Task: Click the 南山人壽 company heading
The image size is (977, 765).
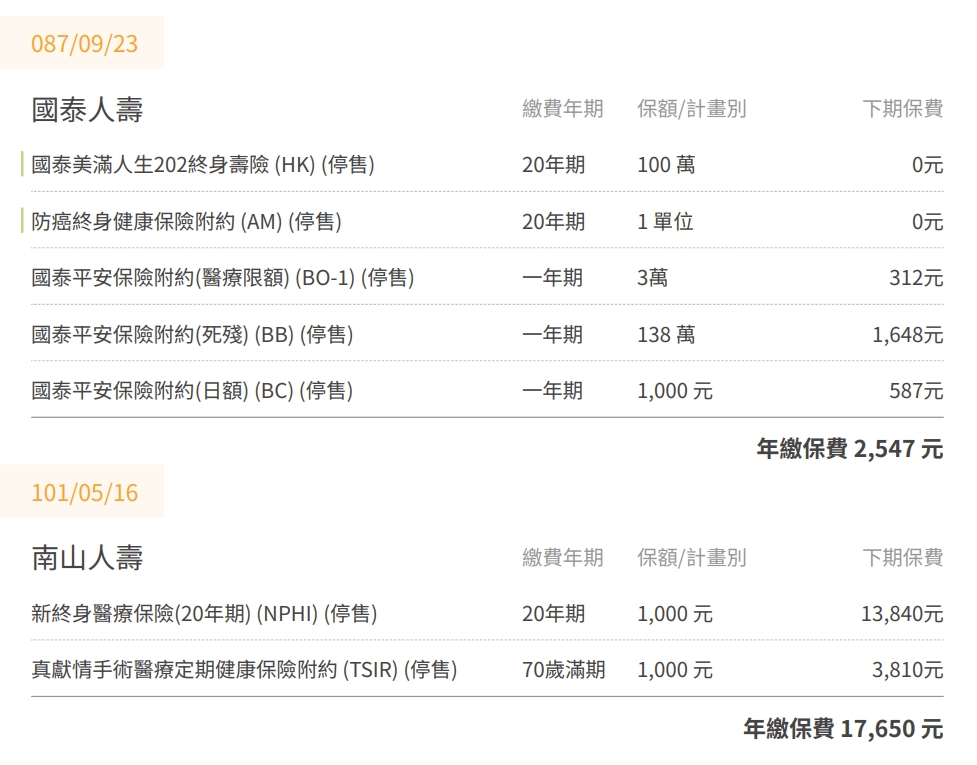Action: pos(87,558)
